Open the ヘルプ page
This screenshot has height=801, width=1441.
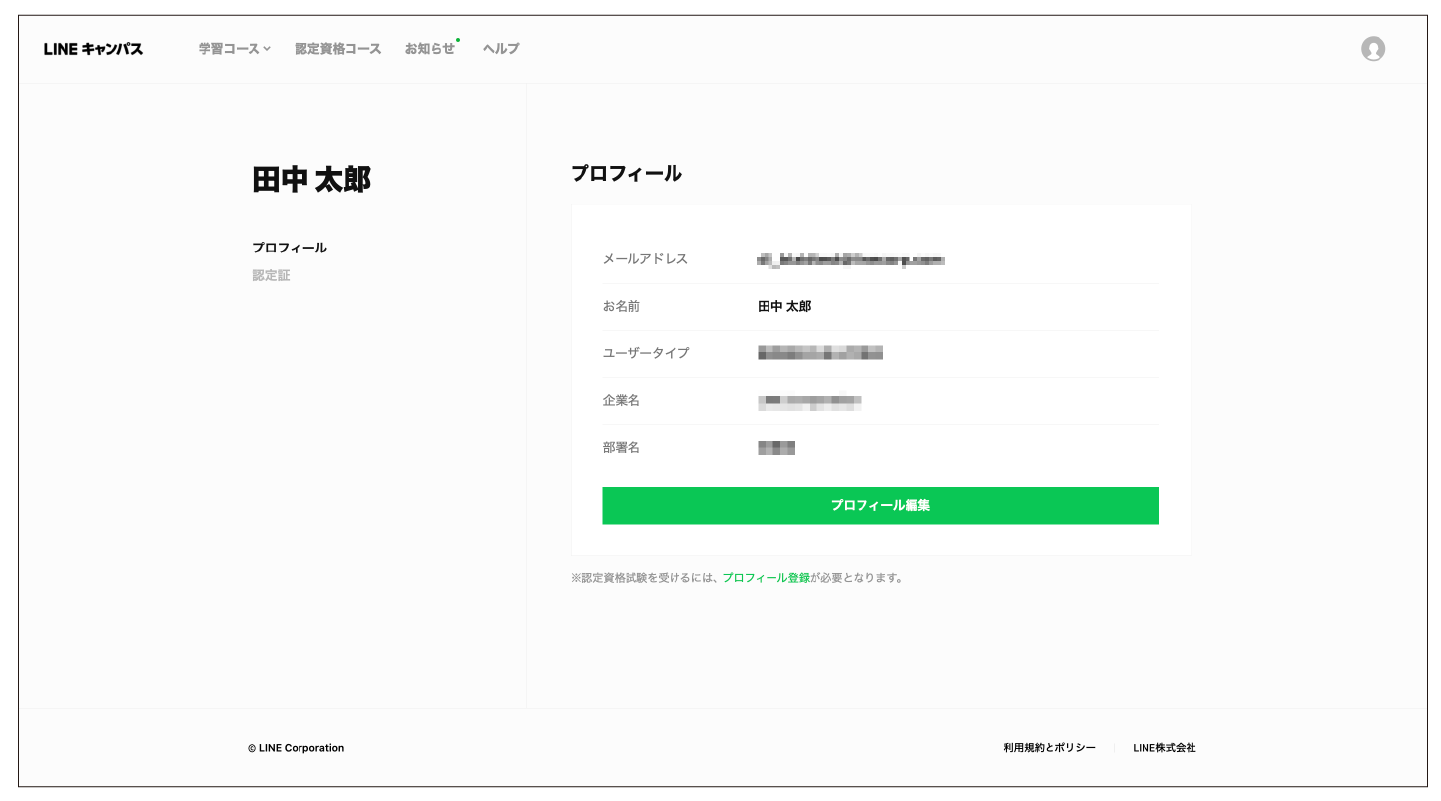500,49
